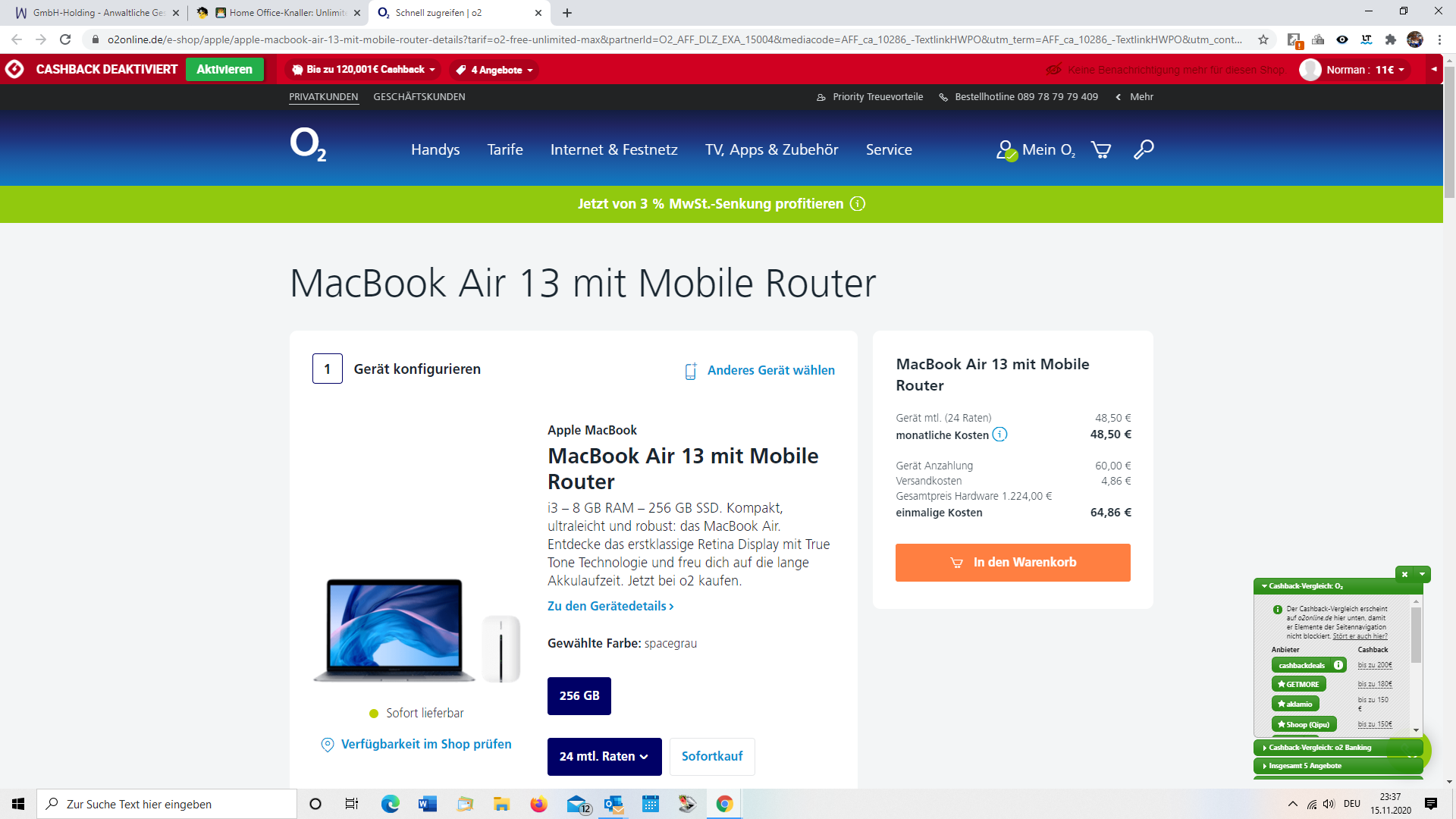1456x819 pixels.
Task: Open Firefox from the taskbar
Action: coord(538,804)
